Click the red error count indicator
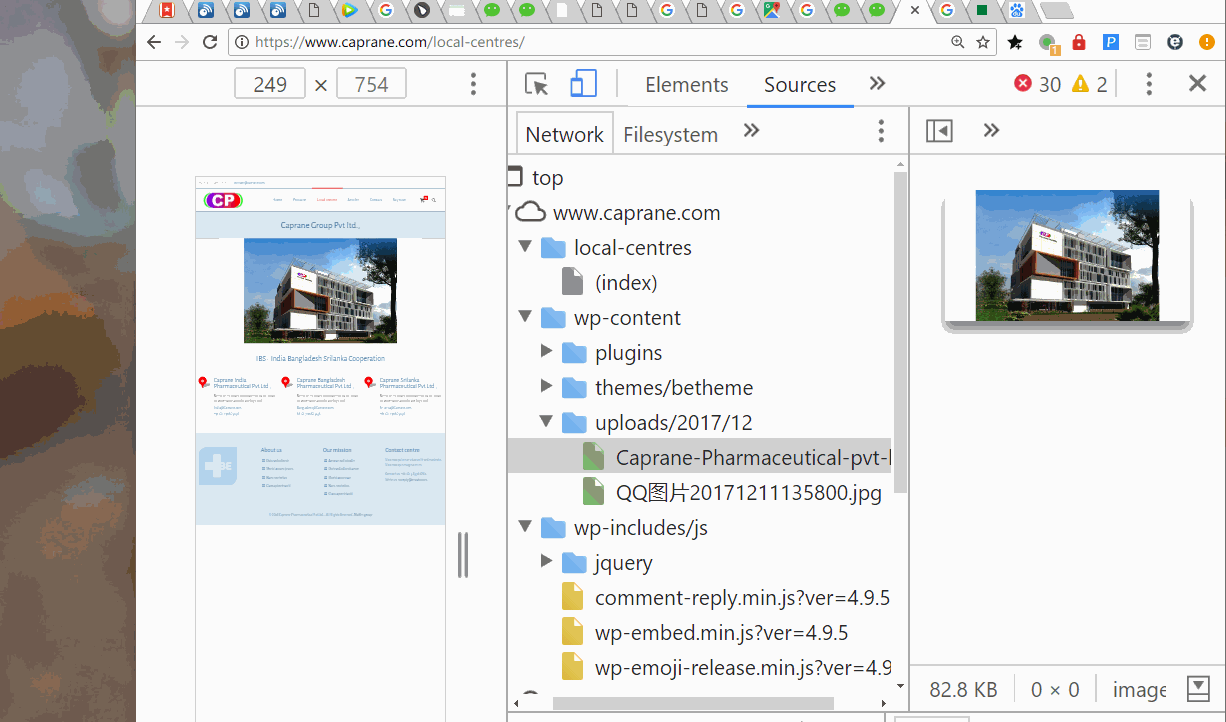Viewport: 1226px width, 722px height. [x=1037, y=84]
